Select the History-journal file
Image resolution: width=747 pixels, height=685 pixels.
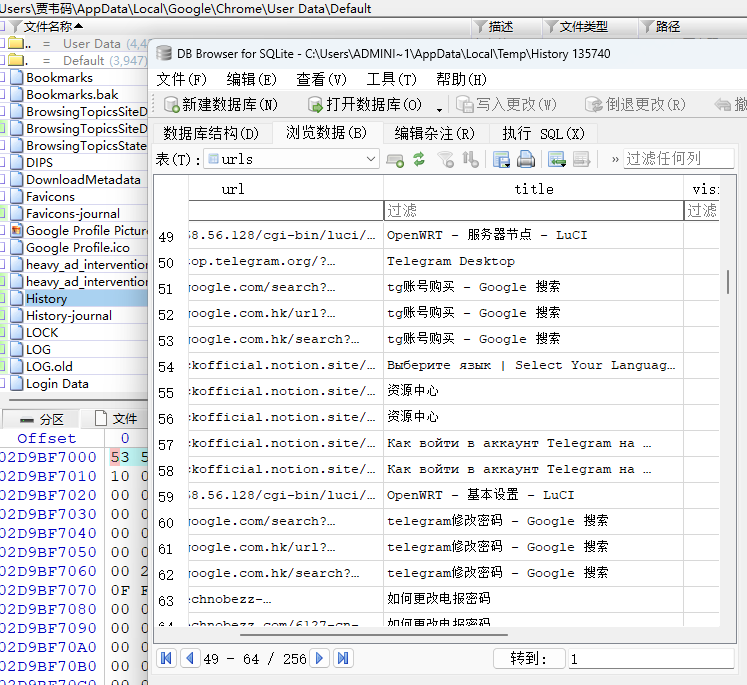click(69, 316)
